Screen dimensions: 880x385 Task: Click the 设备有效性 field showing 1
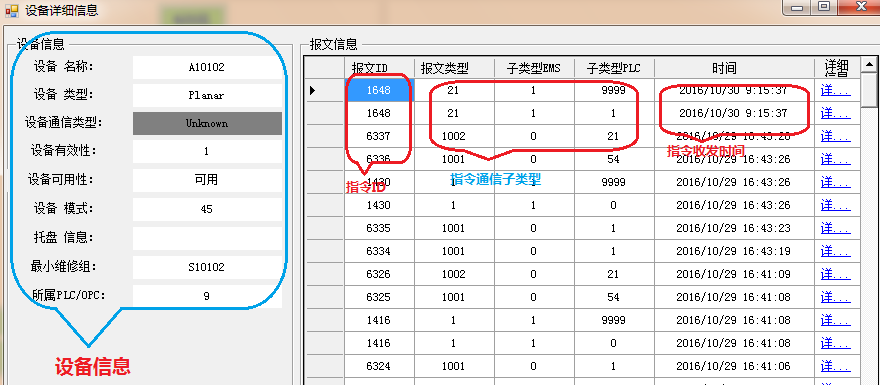207,152
